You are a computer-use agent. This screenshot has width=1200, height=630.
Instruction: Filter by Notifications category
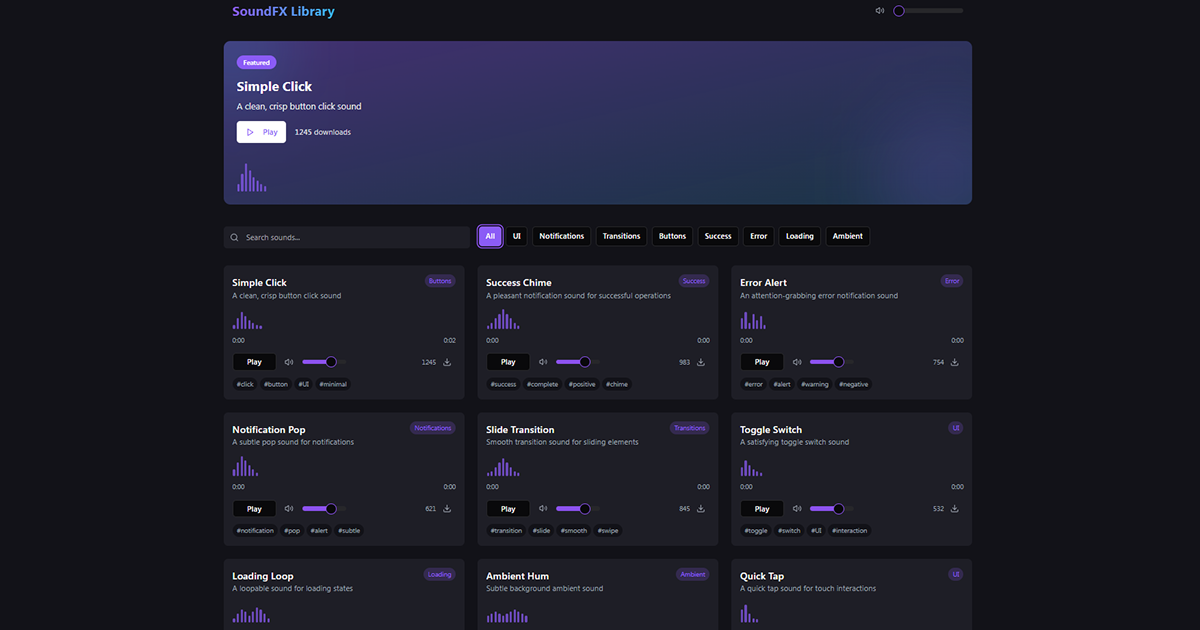coord(562,236)
